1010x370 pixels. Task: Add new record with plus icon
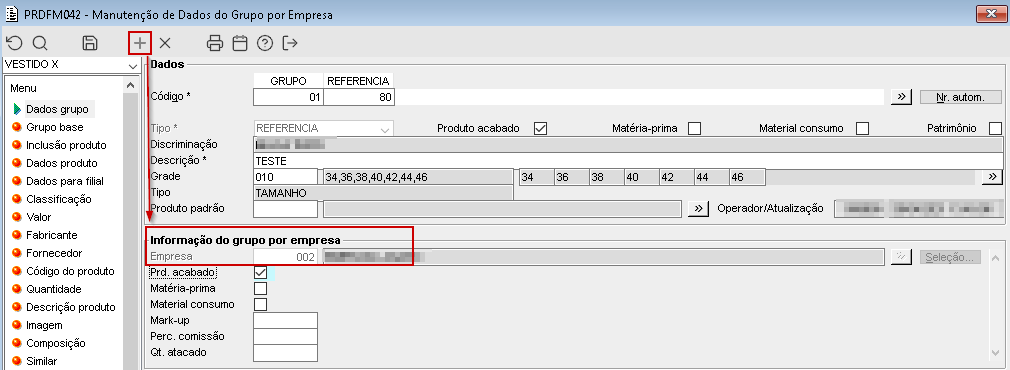pyautogui.click(x=140, y=43)
